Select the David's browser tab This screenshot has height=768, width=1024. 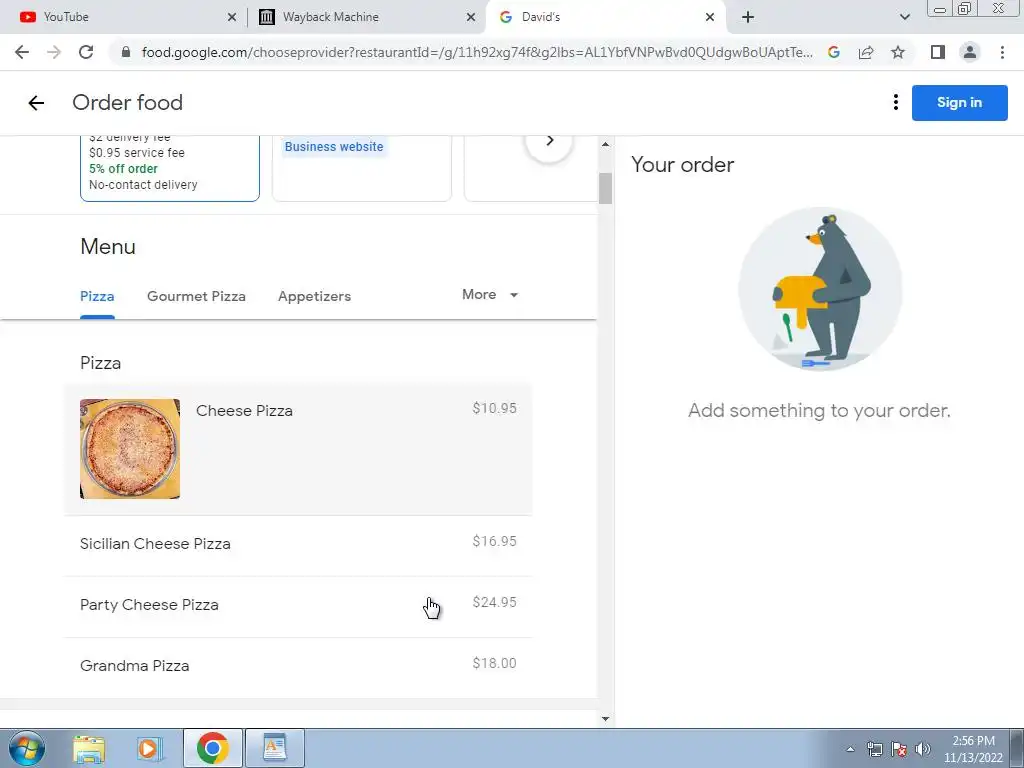606,17
